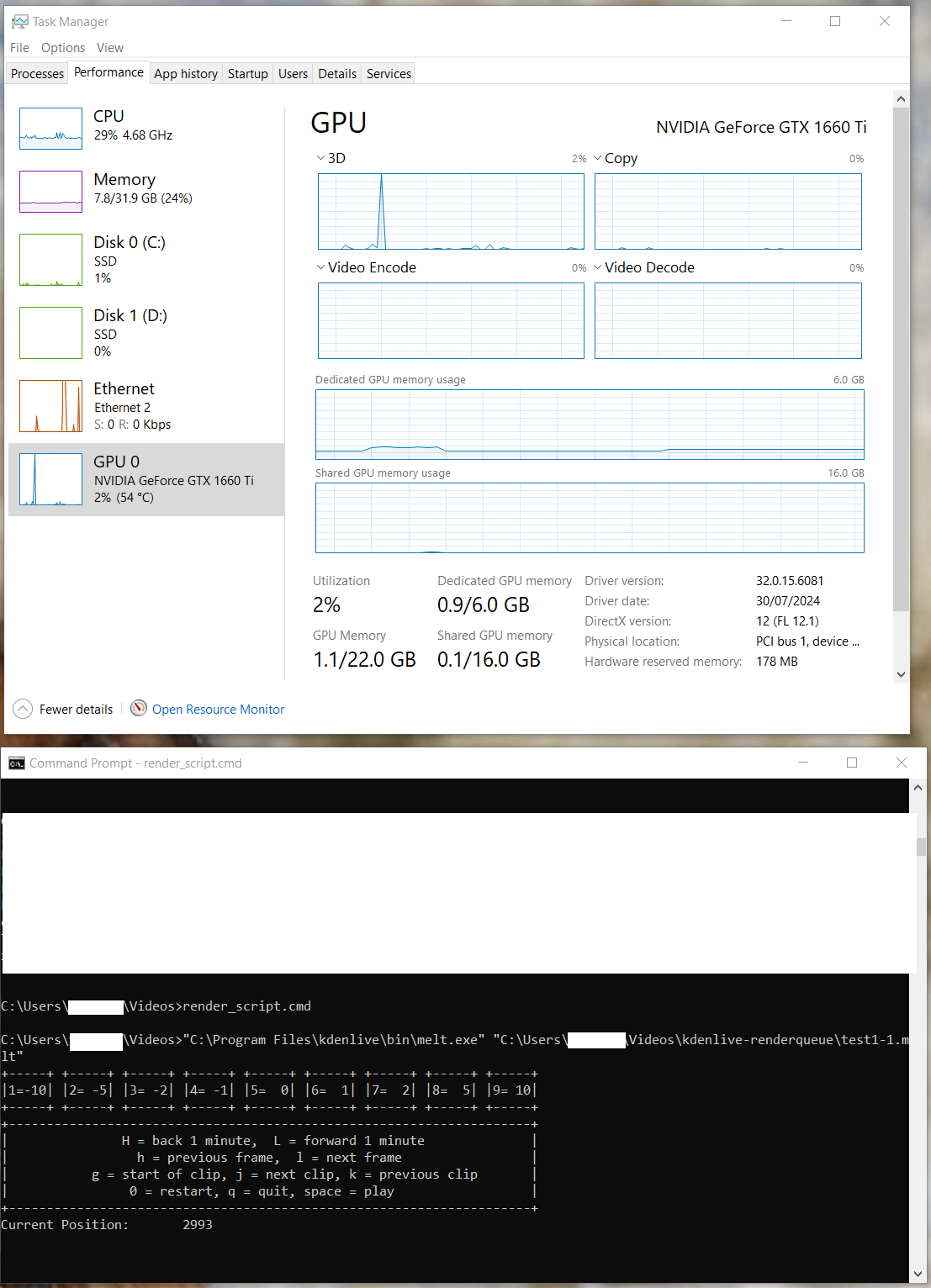
Task: Switch to the Processes tab
Action: pos(37,74)
